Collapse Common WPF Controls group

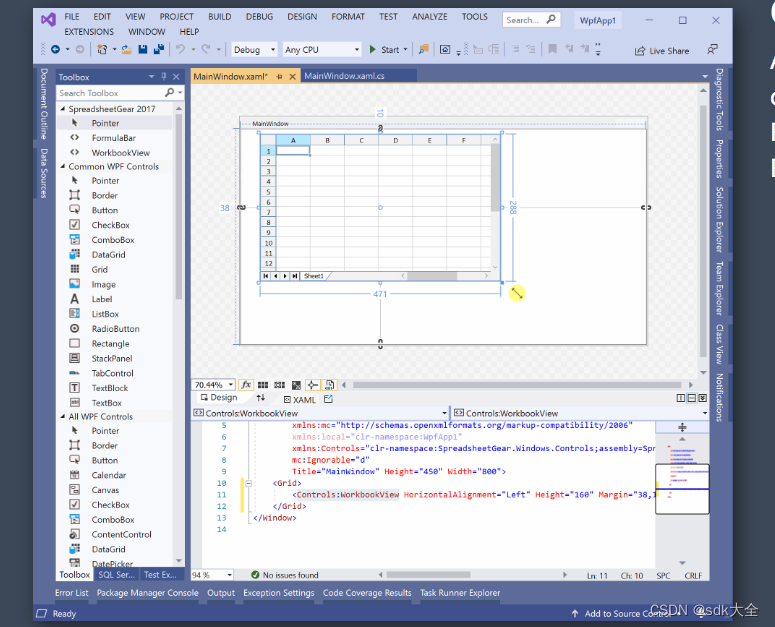point(63,167)
